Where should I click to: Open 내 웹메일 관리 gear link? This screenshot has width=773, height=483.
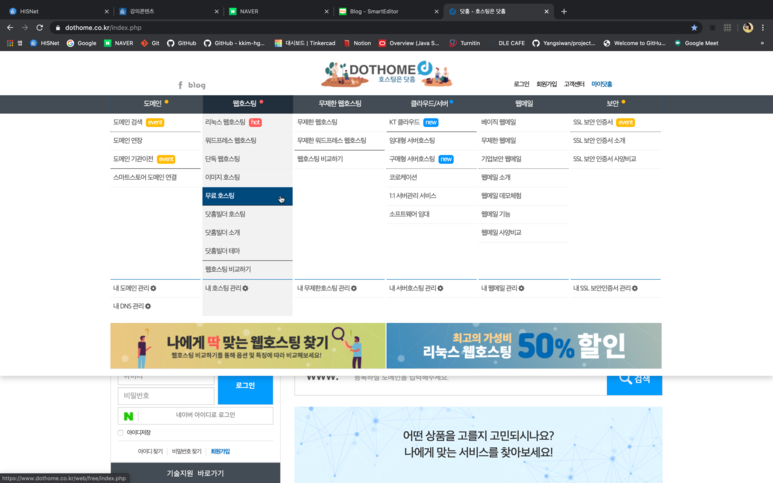[x=502, y=288]
